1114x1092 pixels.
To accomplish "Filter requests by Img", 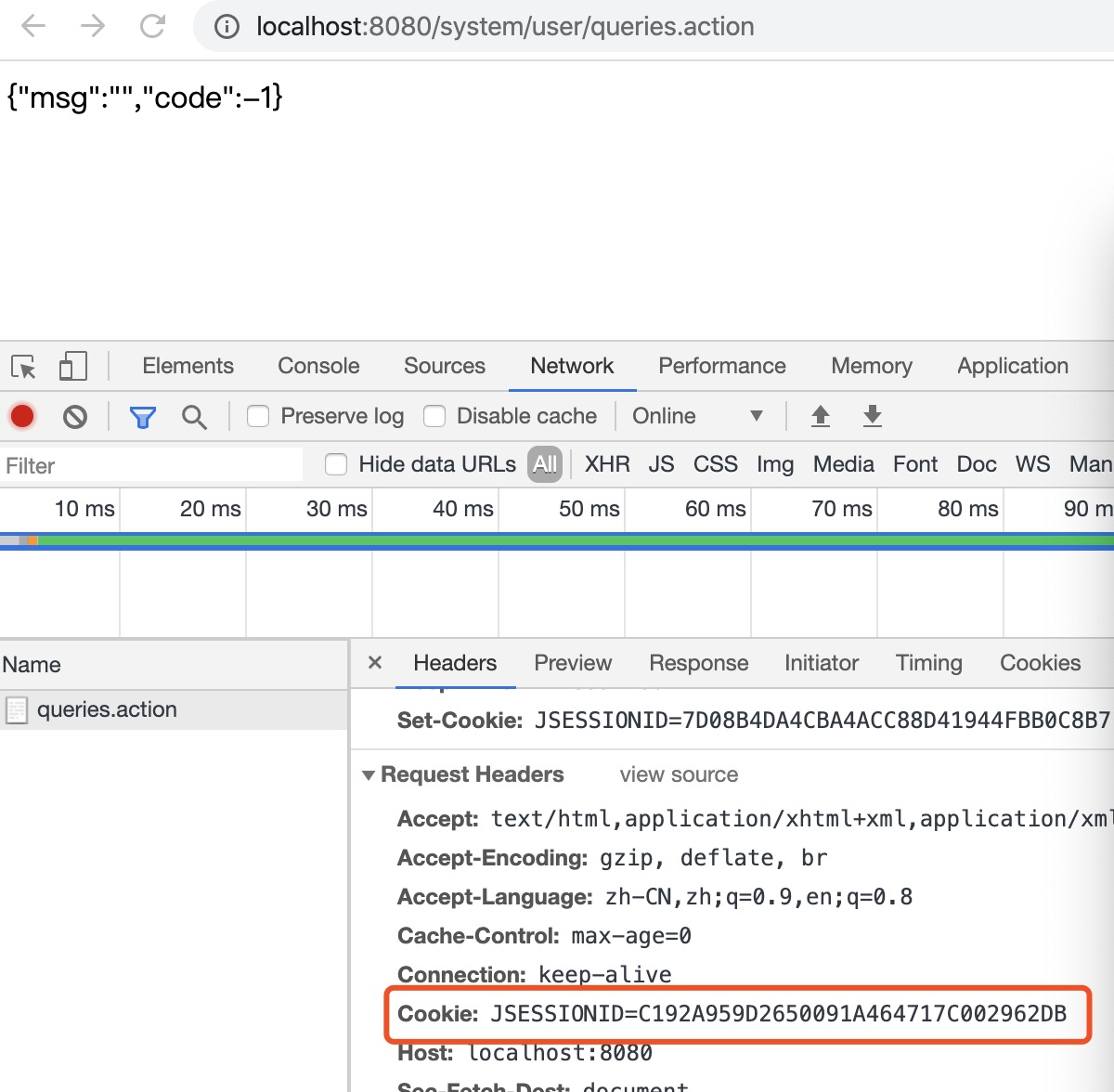I will [775, 464].
